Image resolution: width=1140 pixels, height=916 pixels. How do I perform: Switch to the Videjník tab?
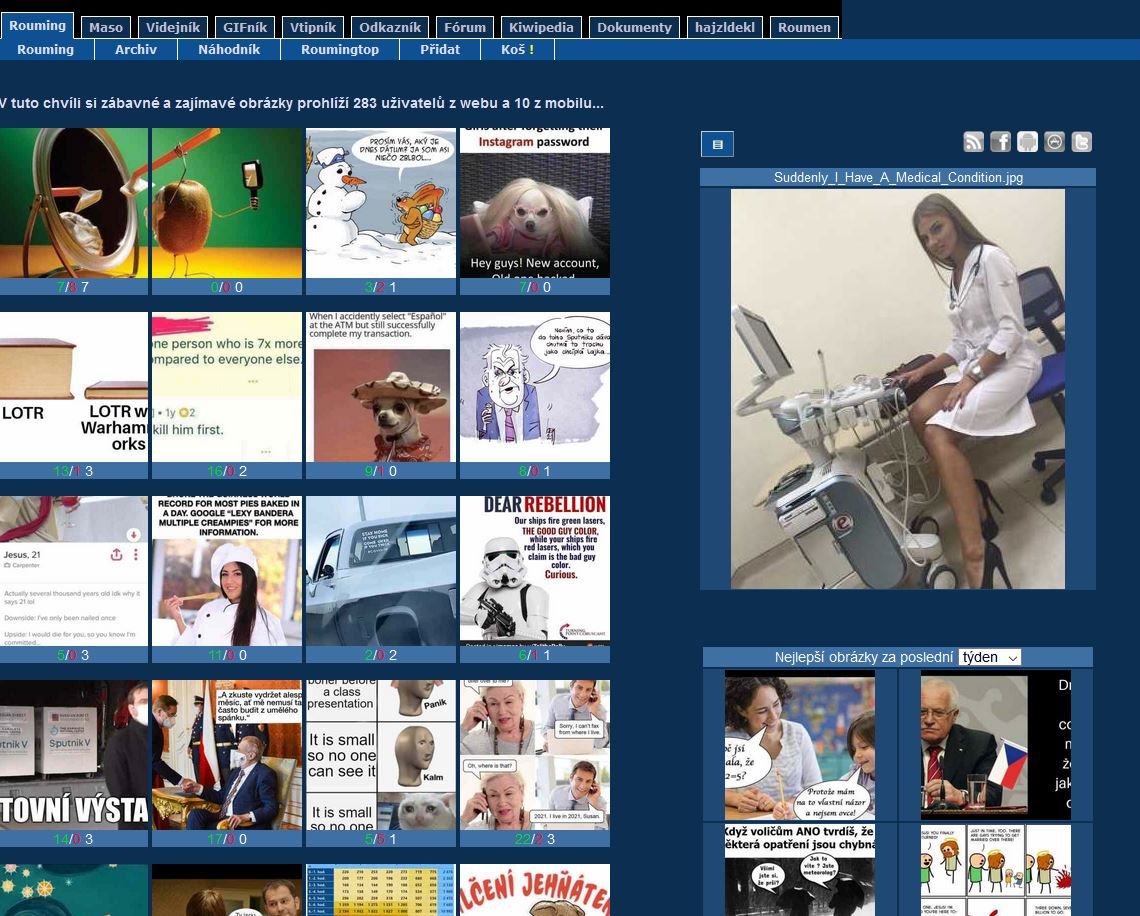[x=173, y=28]
